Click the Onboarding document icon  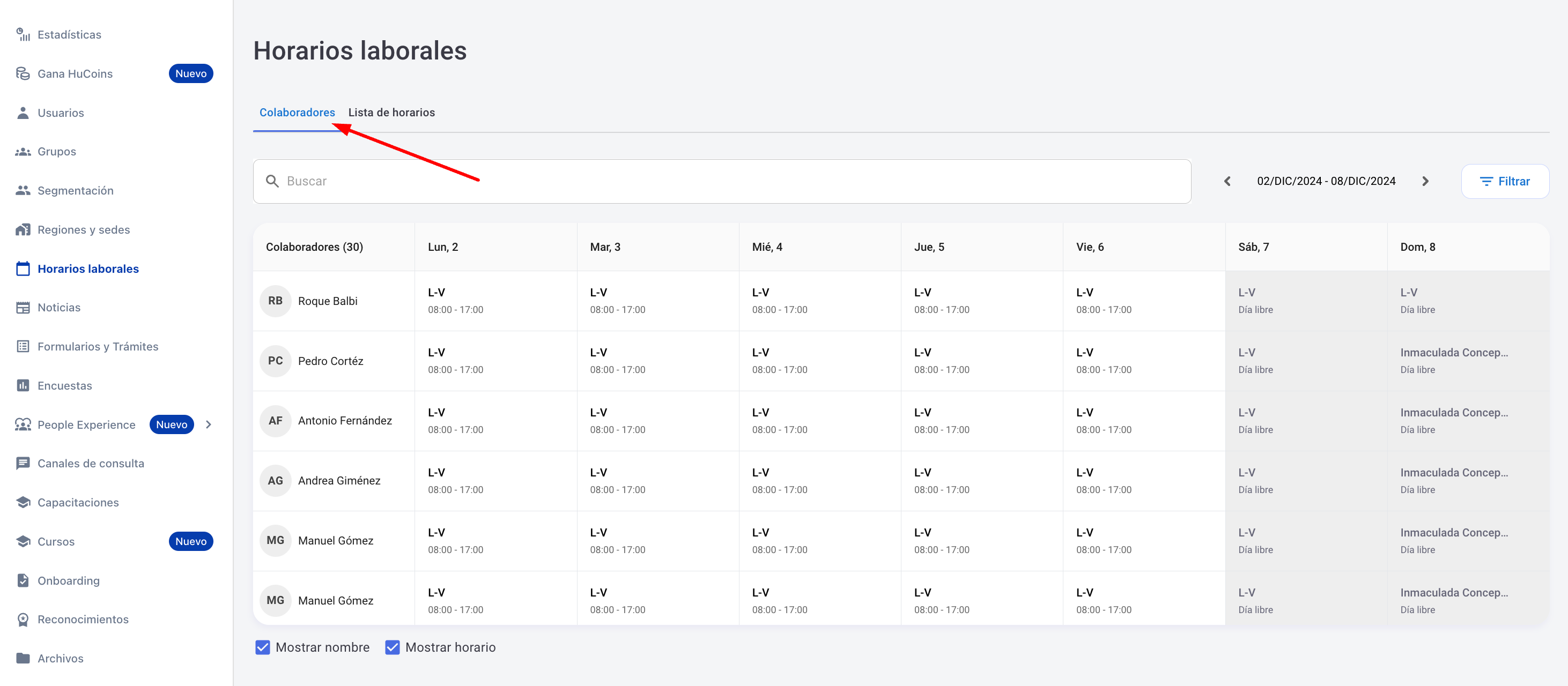pyautogui.click(x=23, y=580)
